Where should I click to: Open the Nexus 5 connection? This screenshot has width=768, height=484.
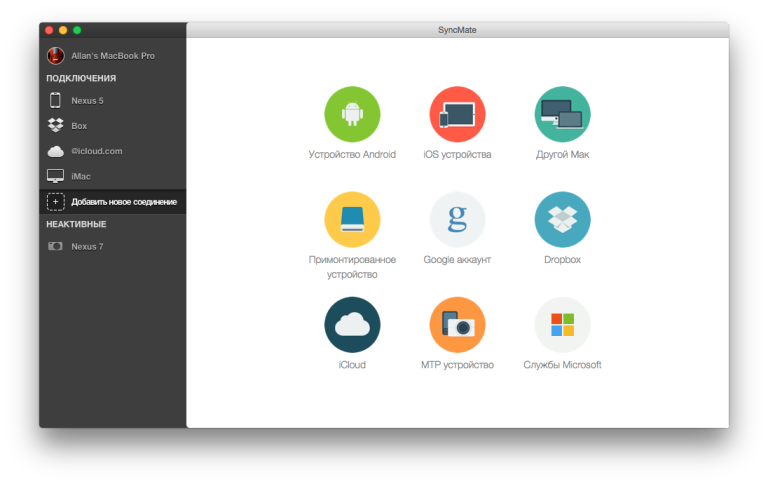tap(113, 100)
